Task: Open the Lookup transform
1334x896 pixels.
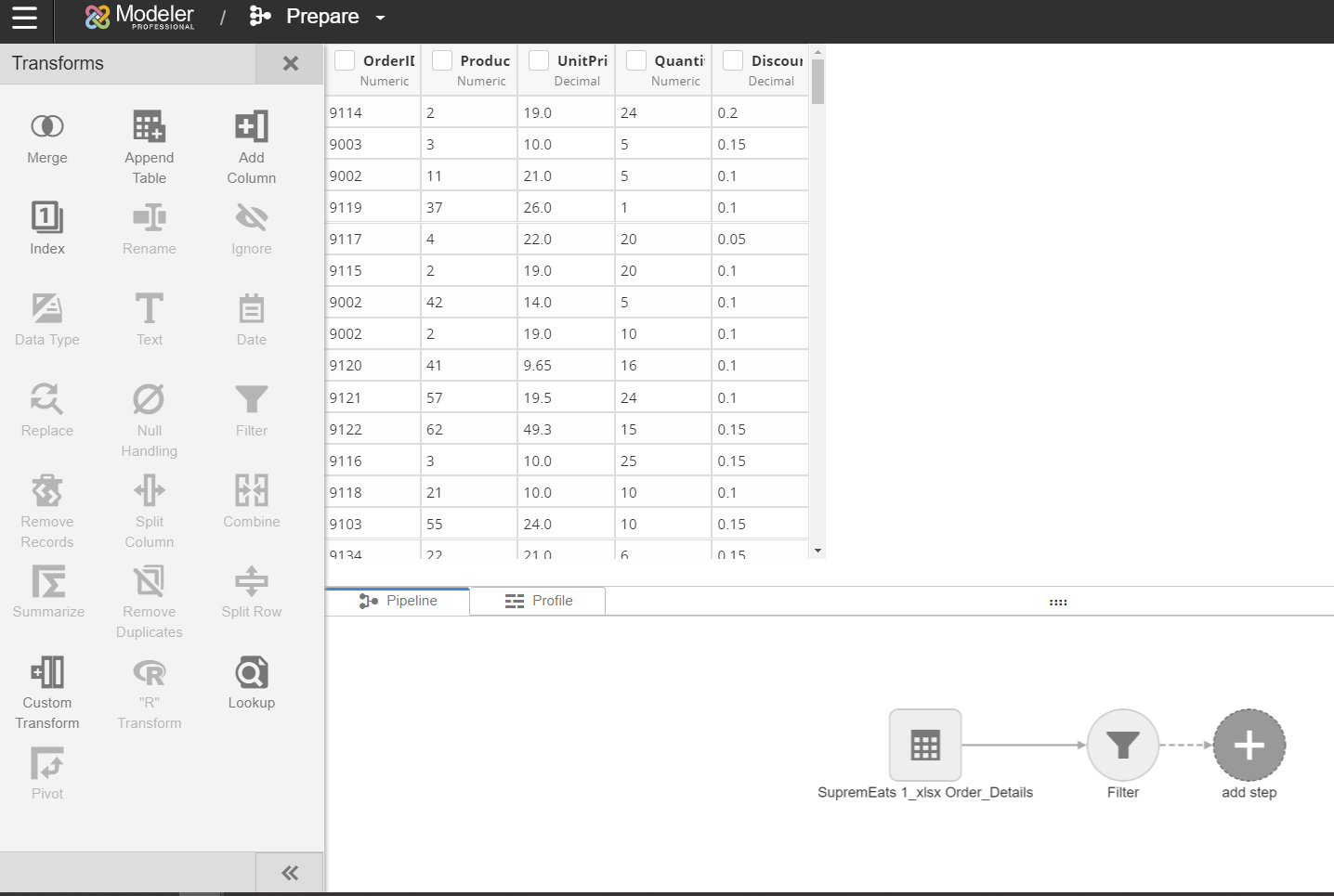Action: click(252, 672)
